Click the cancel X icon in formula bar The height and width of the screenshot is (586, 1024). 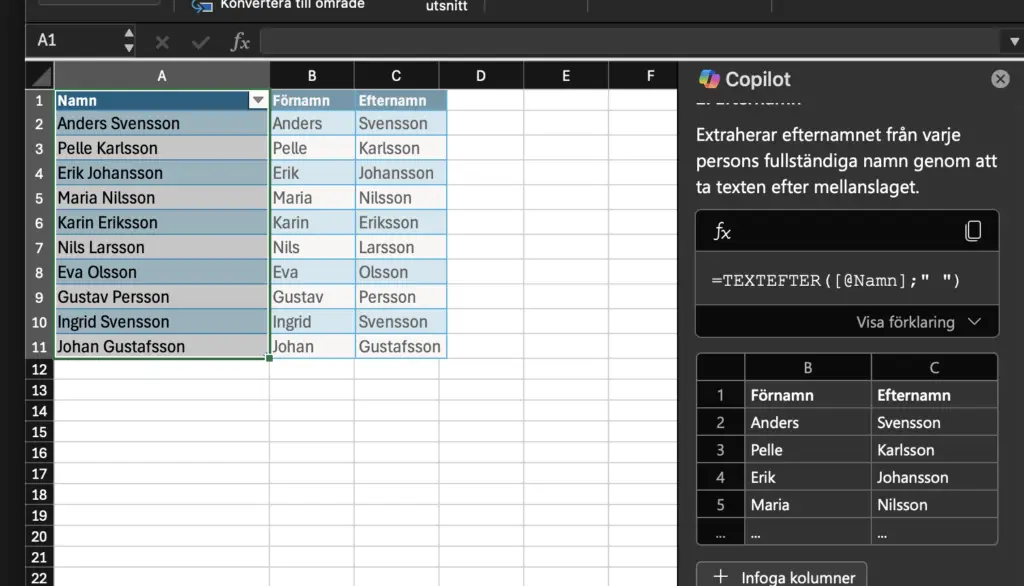(x=162, y=42)
